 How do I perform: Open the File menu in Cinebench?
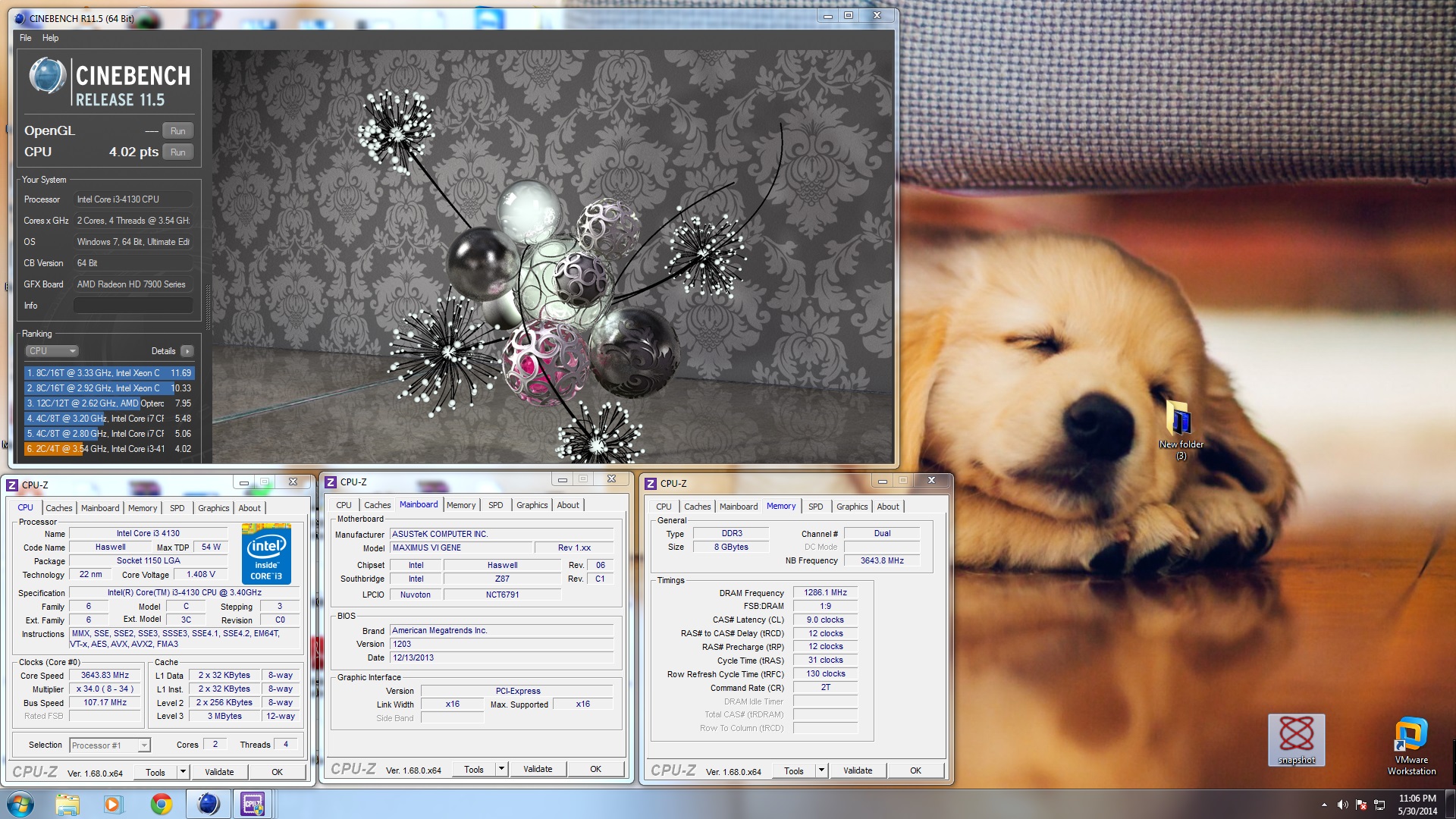26,38
